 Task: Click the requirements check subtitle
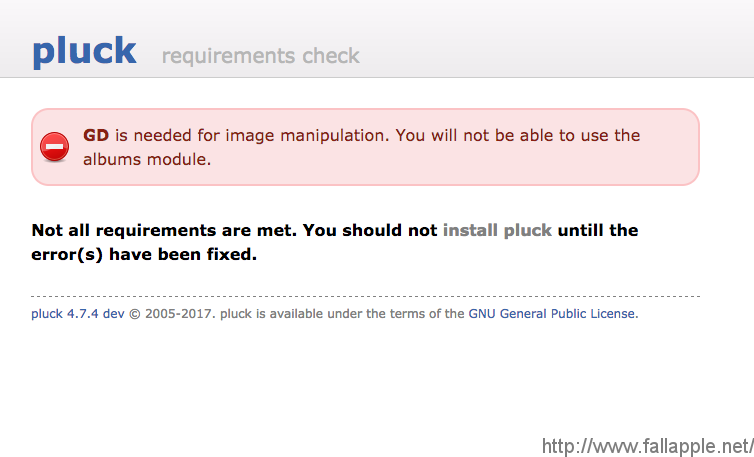click(x=261, y=56)
